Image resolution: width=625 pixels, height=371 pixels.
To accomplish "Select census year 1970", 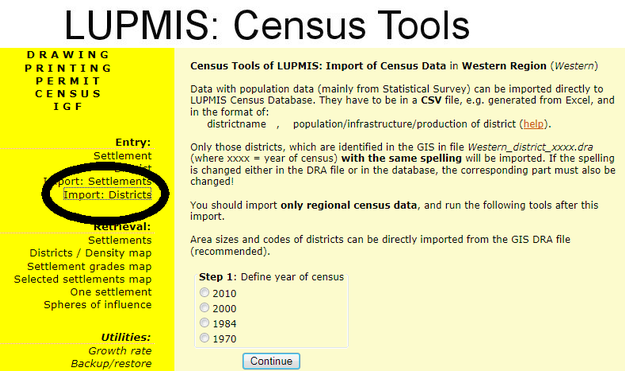I will (x=204, y=338).
